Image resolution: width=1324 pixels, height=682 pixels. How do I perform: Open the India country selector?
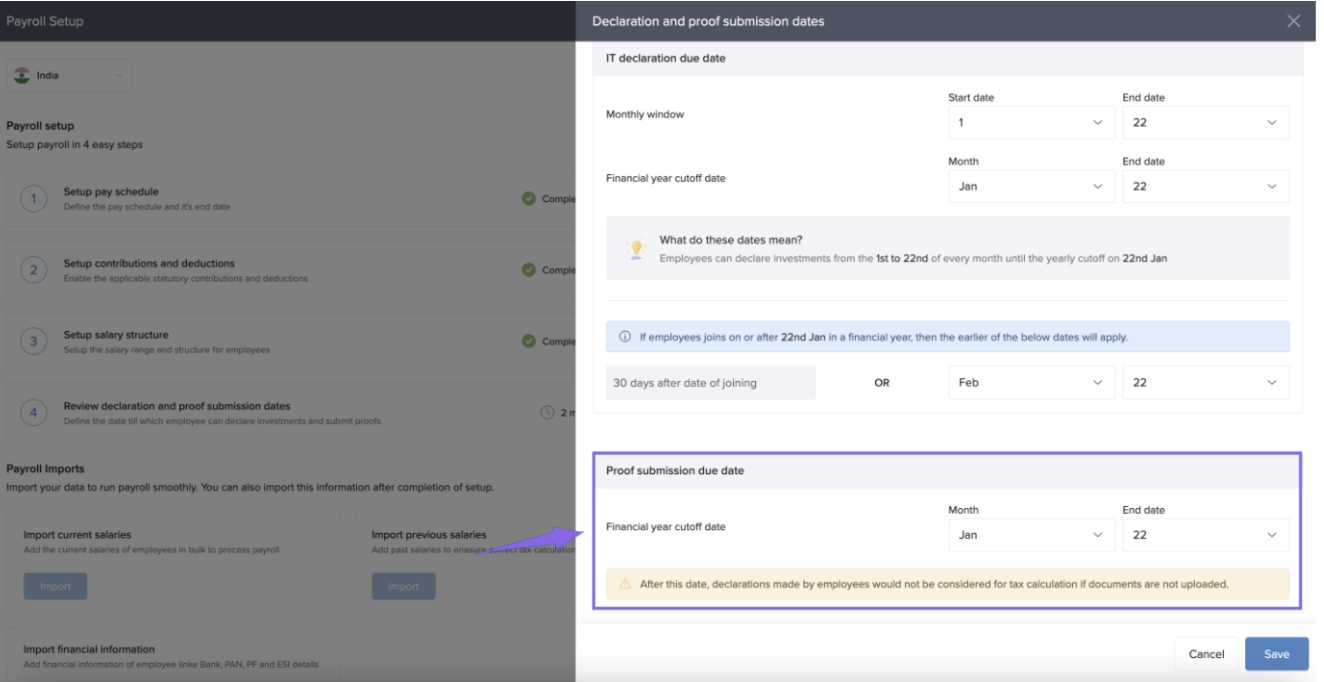coord(69,76)
